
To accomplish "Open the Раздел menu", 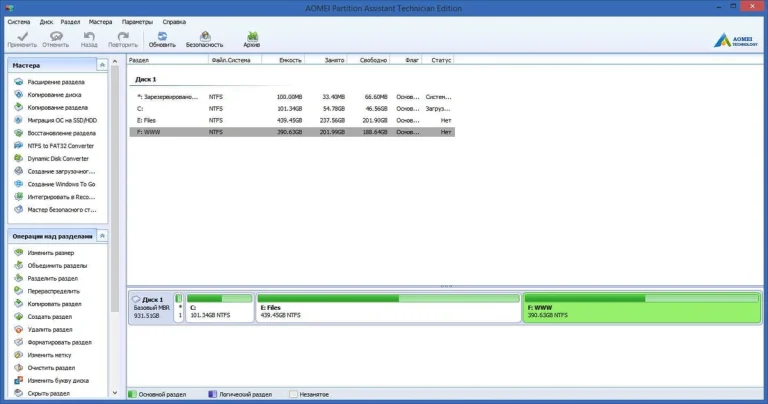I will pos(70,22).
